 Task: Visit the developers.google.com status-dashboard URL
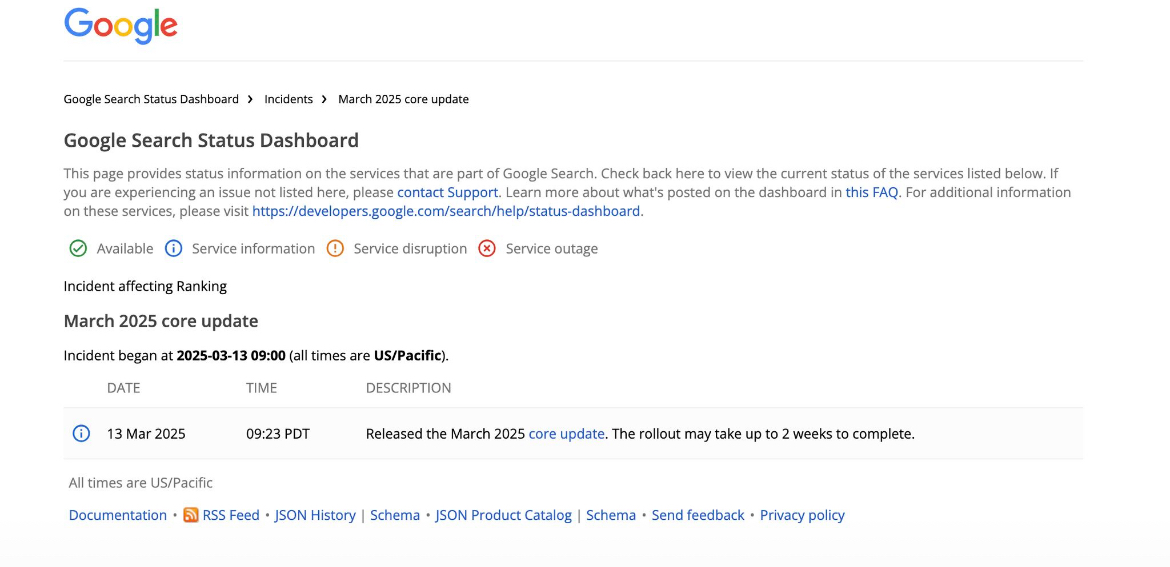click(446, 211)
